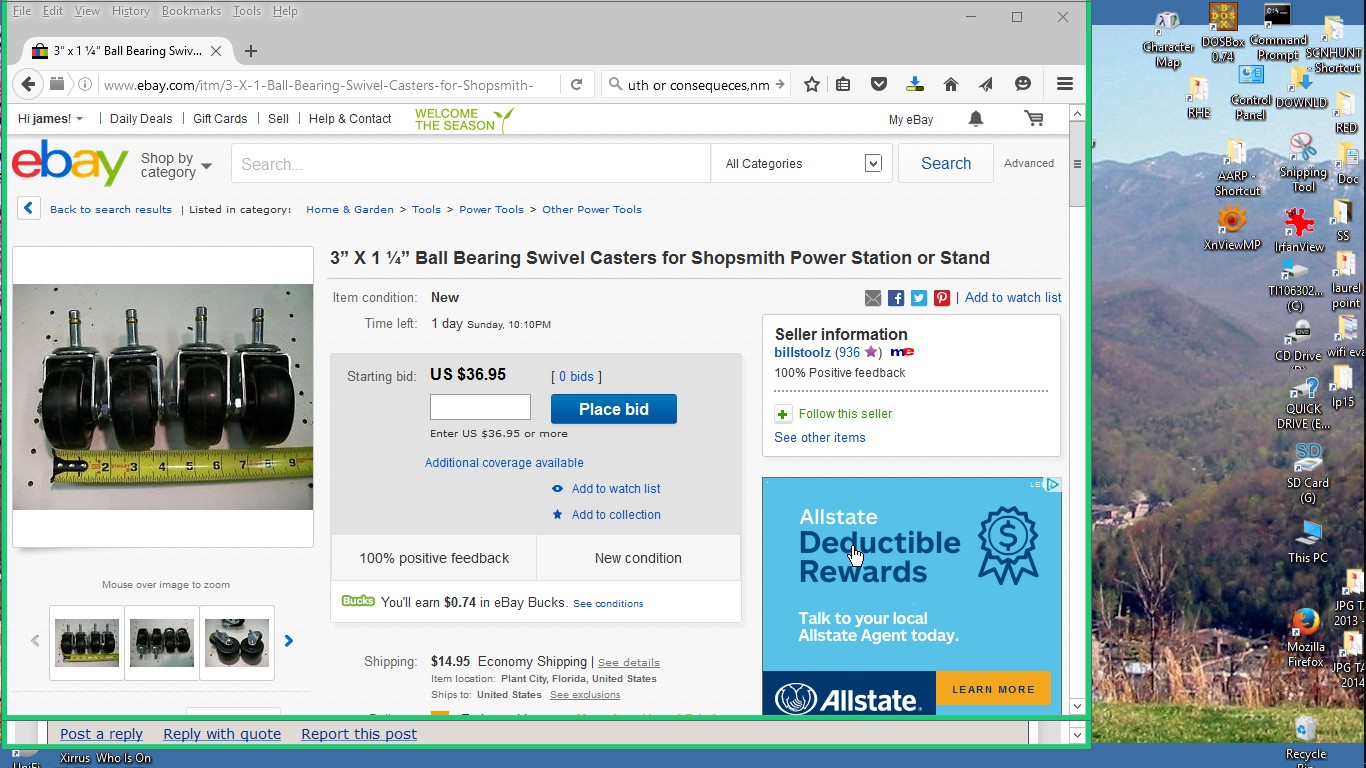Expand Shop by category menu
The image size is (1366, 768).
(x=176, y=165)
